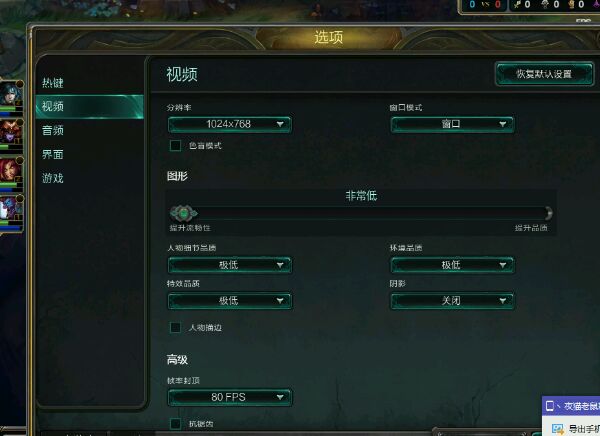Click the 恢复默认设置 button
The width and height of the screenshot is (600, 436).
pyautogui.click(x=544, y=74)
